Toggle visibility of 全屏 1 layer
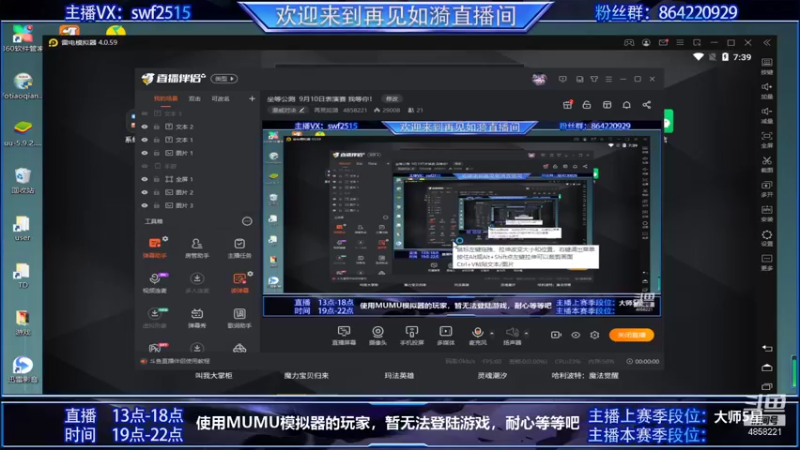The height and width of the screenshot is (450, 800). click(144, 179)
